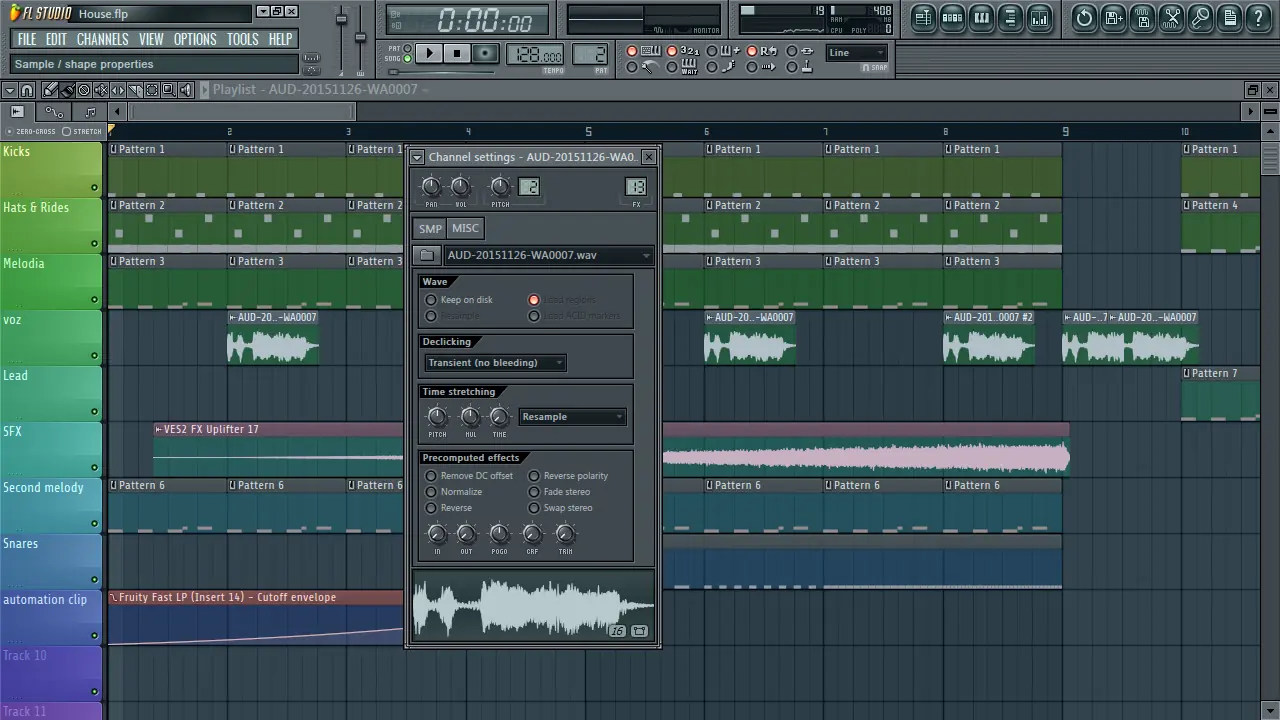Screen dimensions: 1280x720
Task: Expand the Resample time stretching dropdown
Action: click(x=572, y=417)
